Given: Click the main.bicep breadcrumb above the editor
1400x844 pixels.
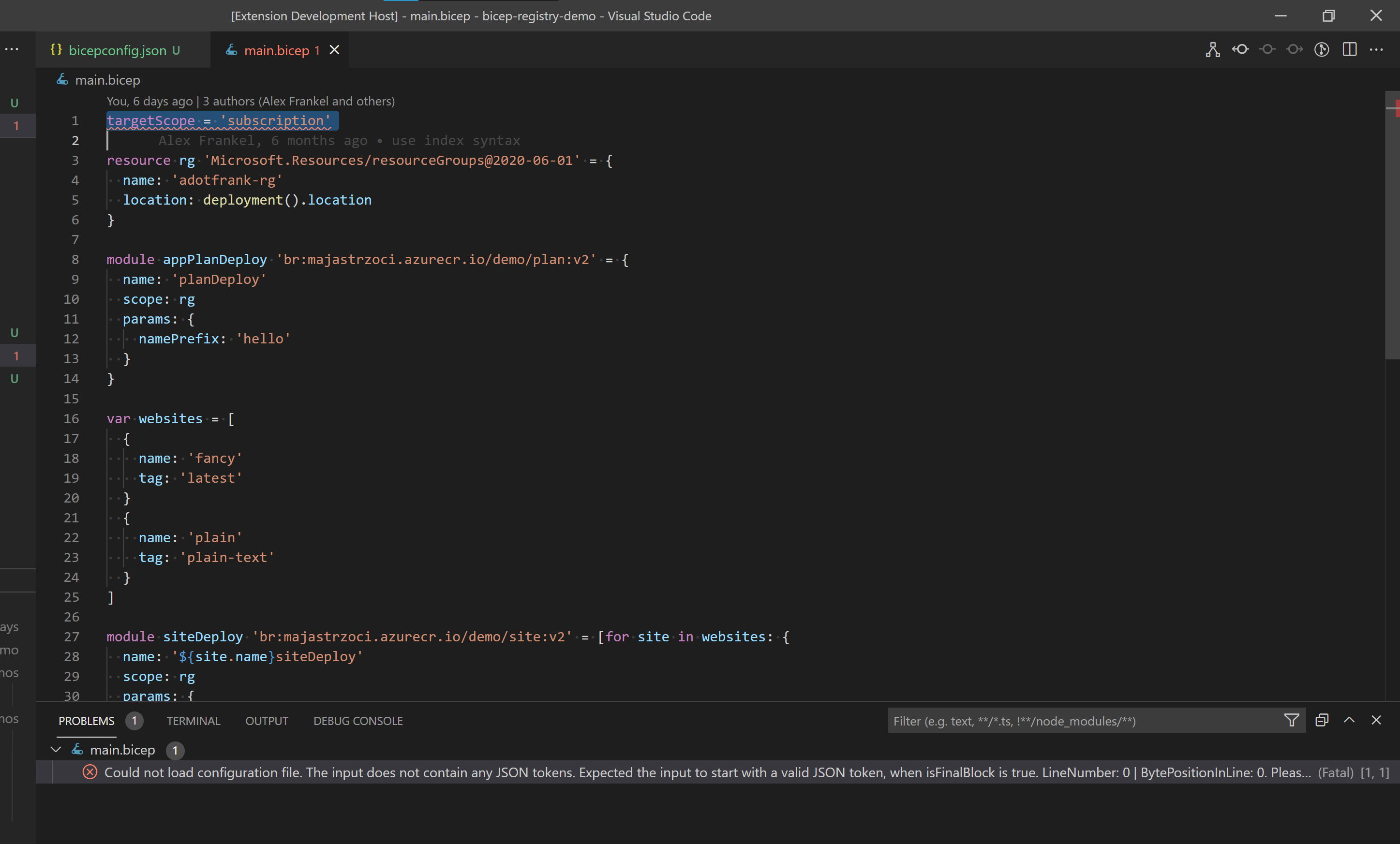Looking at the screenshot, I should (x=107, y=80).
